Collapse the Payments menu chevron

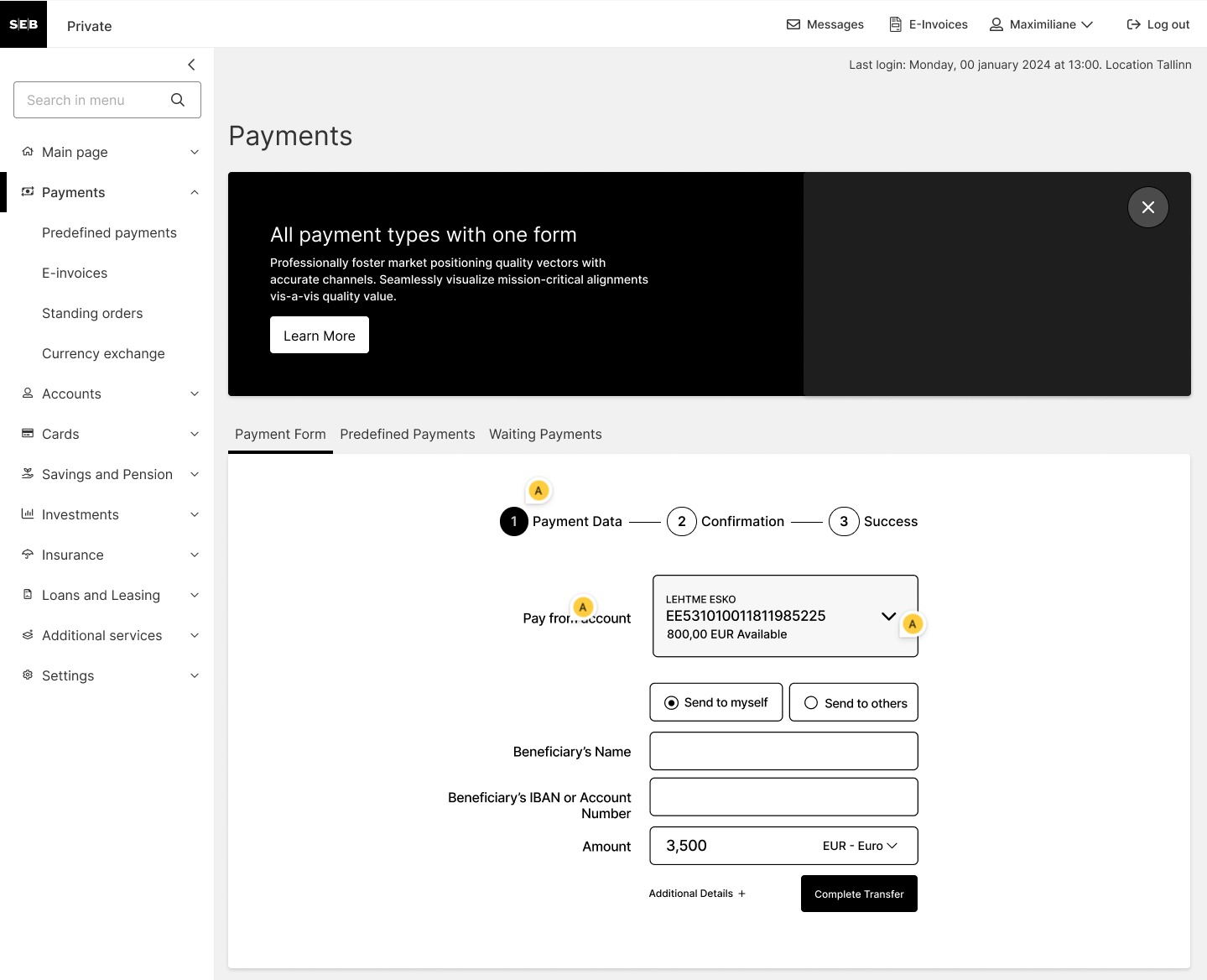tap(195, 192)
